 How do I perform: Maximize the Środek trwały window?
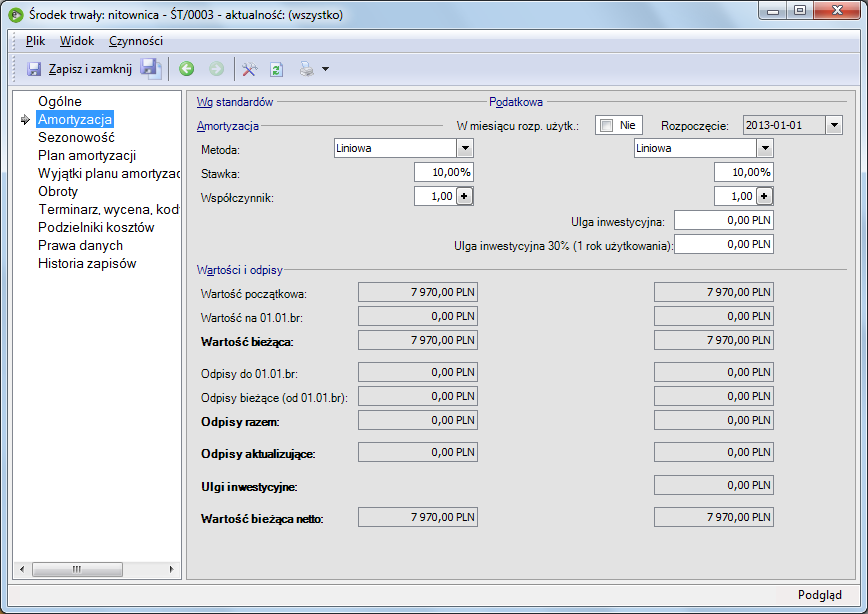800,11
